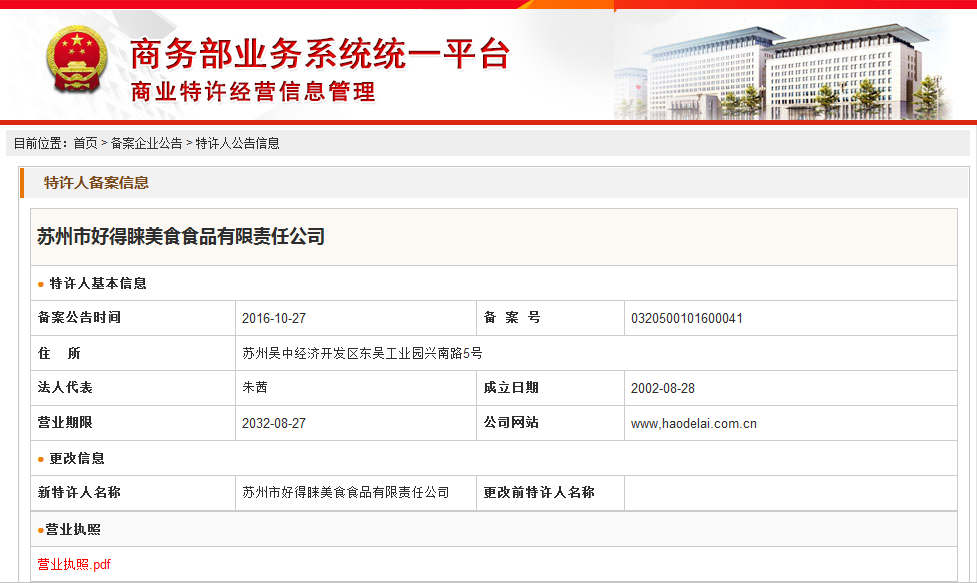
Task: Select record number 0320500101600041
Action: (687, 318)
